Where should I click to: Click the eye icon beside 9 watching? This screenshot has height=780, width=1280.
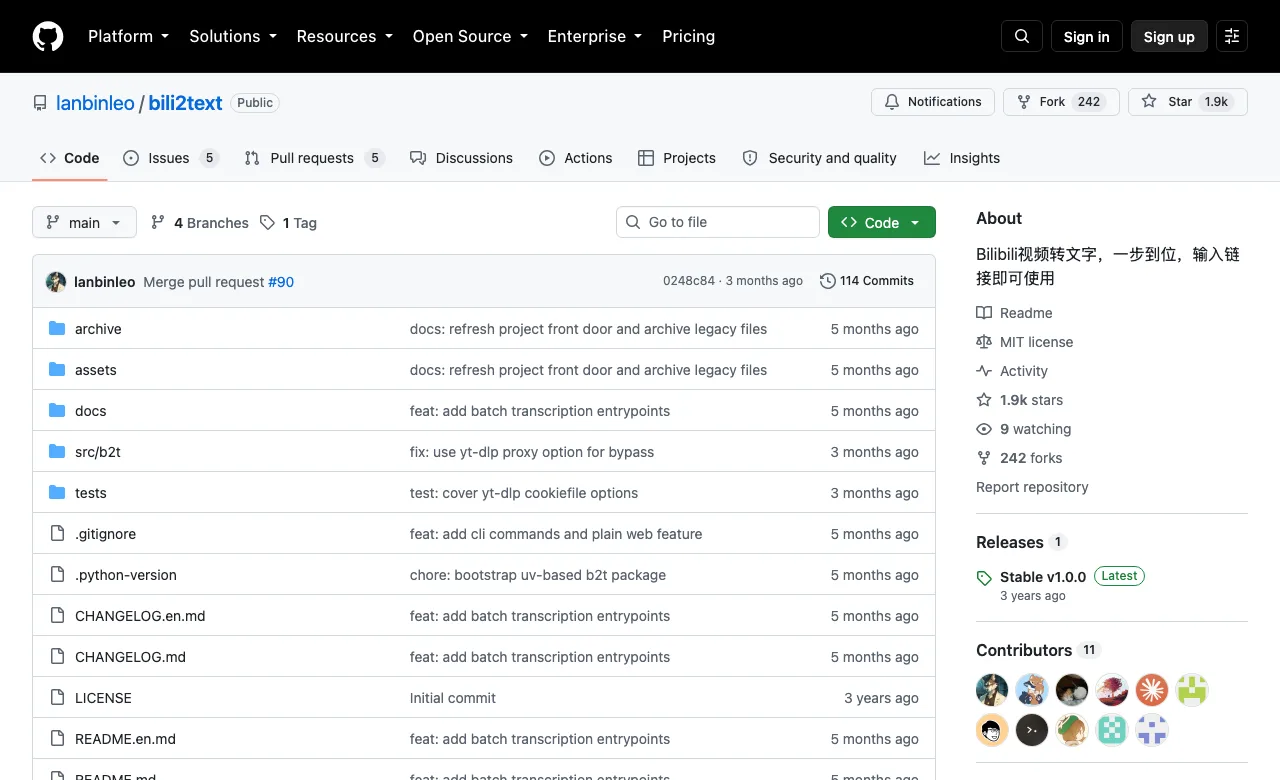coord(984,429)
